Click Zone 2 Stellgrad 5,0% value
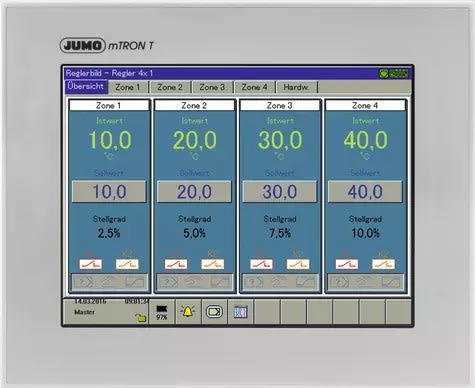Viewport: 475px width, 388px height. click(x=194, y=233)
